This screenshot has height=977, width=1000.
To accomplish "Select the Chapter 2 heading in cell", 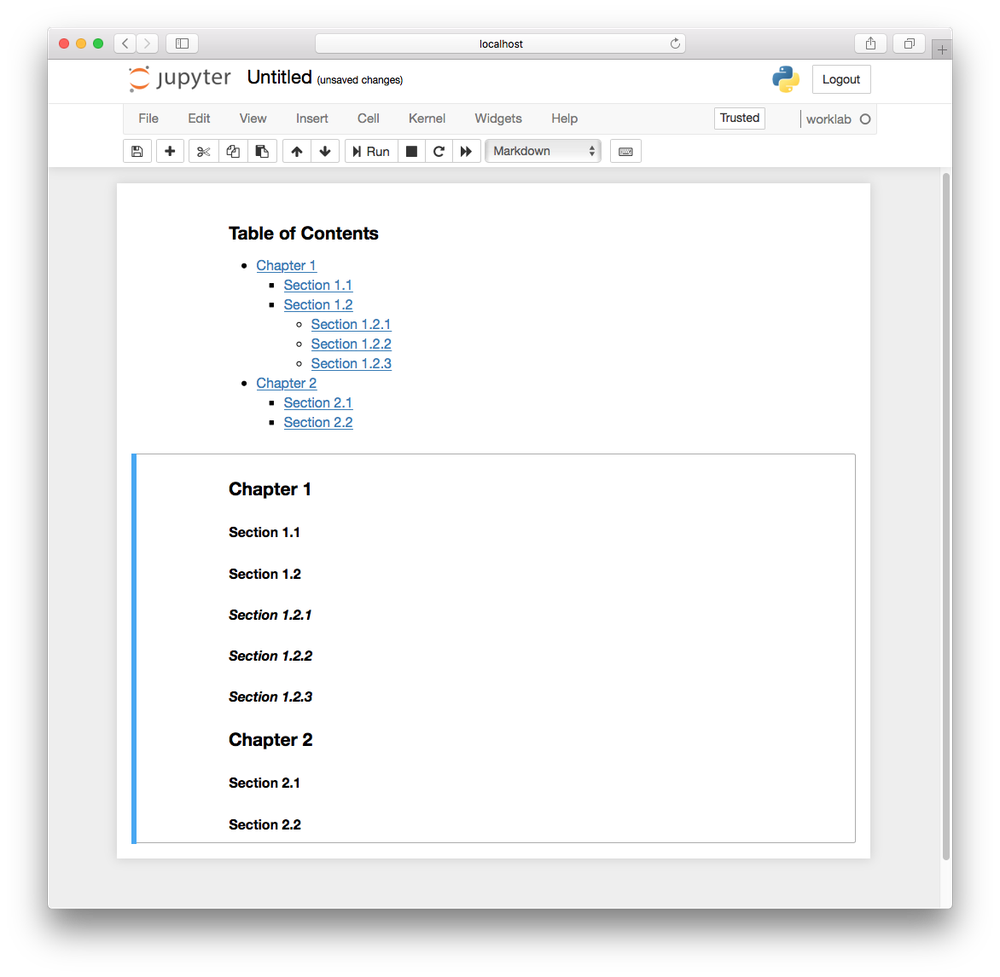I will click(x=270, y=740).
